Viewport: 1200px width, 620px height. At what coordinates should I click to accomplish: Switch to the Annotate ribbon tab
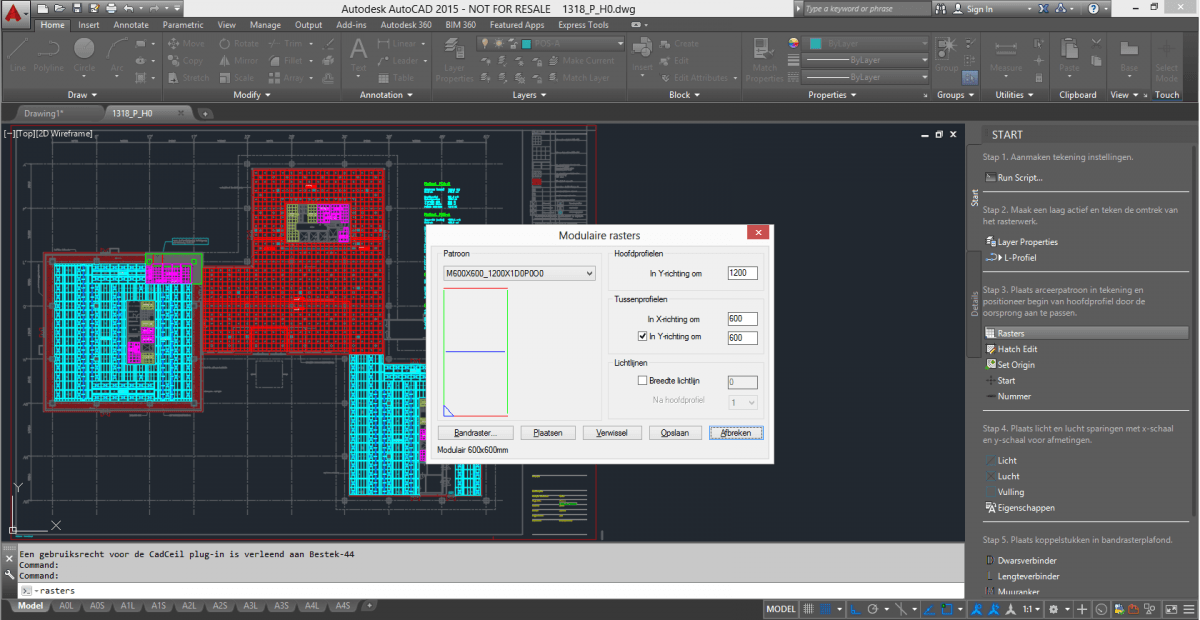(131, 25)
